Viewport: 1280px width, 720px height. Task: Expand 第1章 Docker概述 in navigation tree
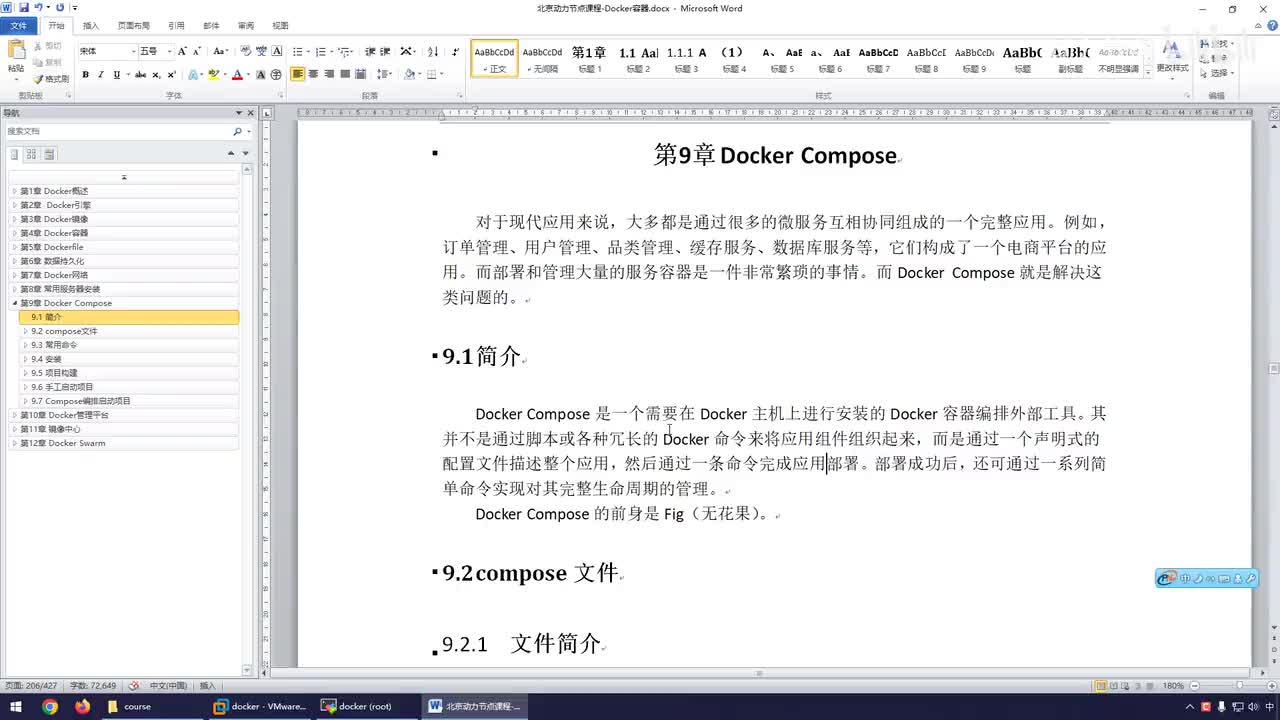pyautogui.click(x=14, y=191)
